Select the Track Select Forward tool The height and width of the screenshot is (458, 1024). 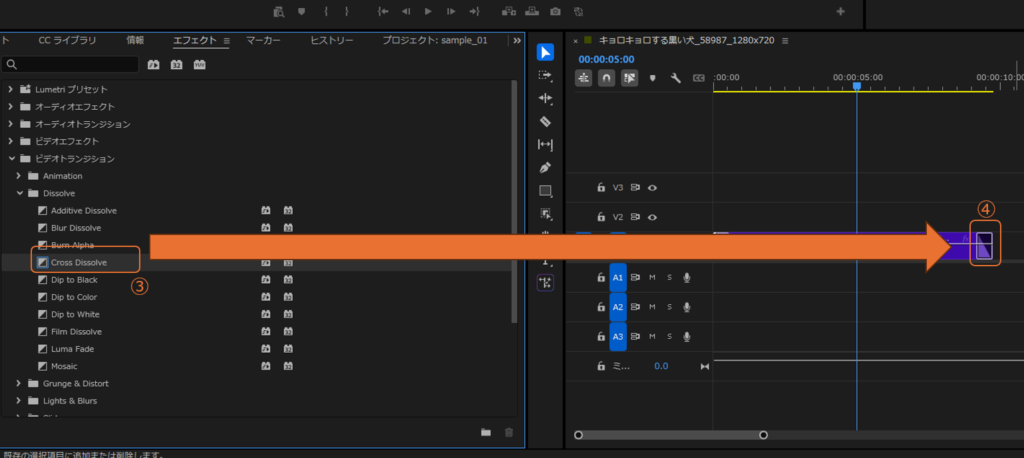point(545,75)
